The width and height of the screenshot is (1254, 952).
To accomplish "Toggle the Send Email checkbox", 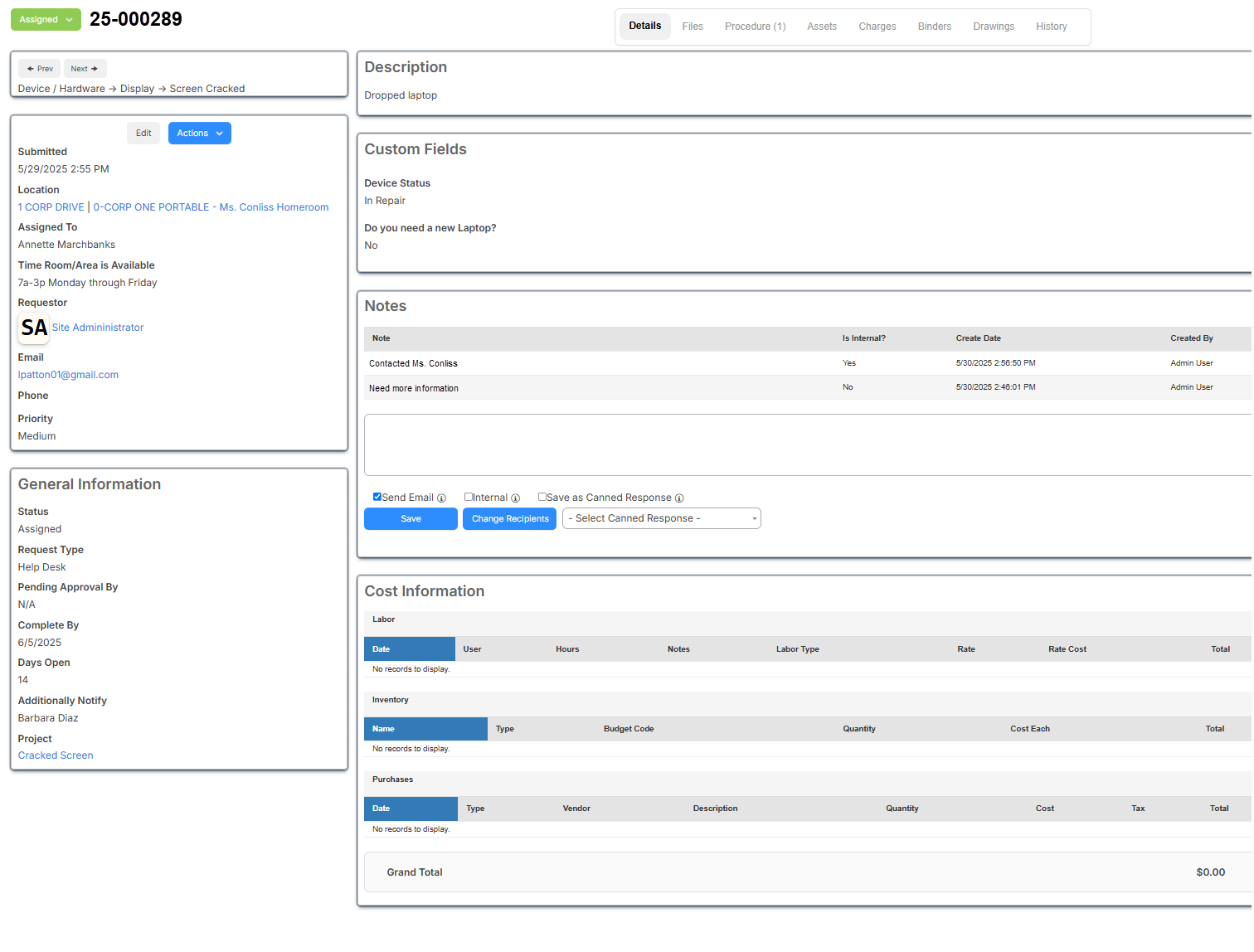I will click(377, 497).
